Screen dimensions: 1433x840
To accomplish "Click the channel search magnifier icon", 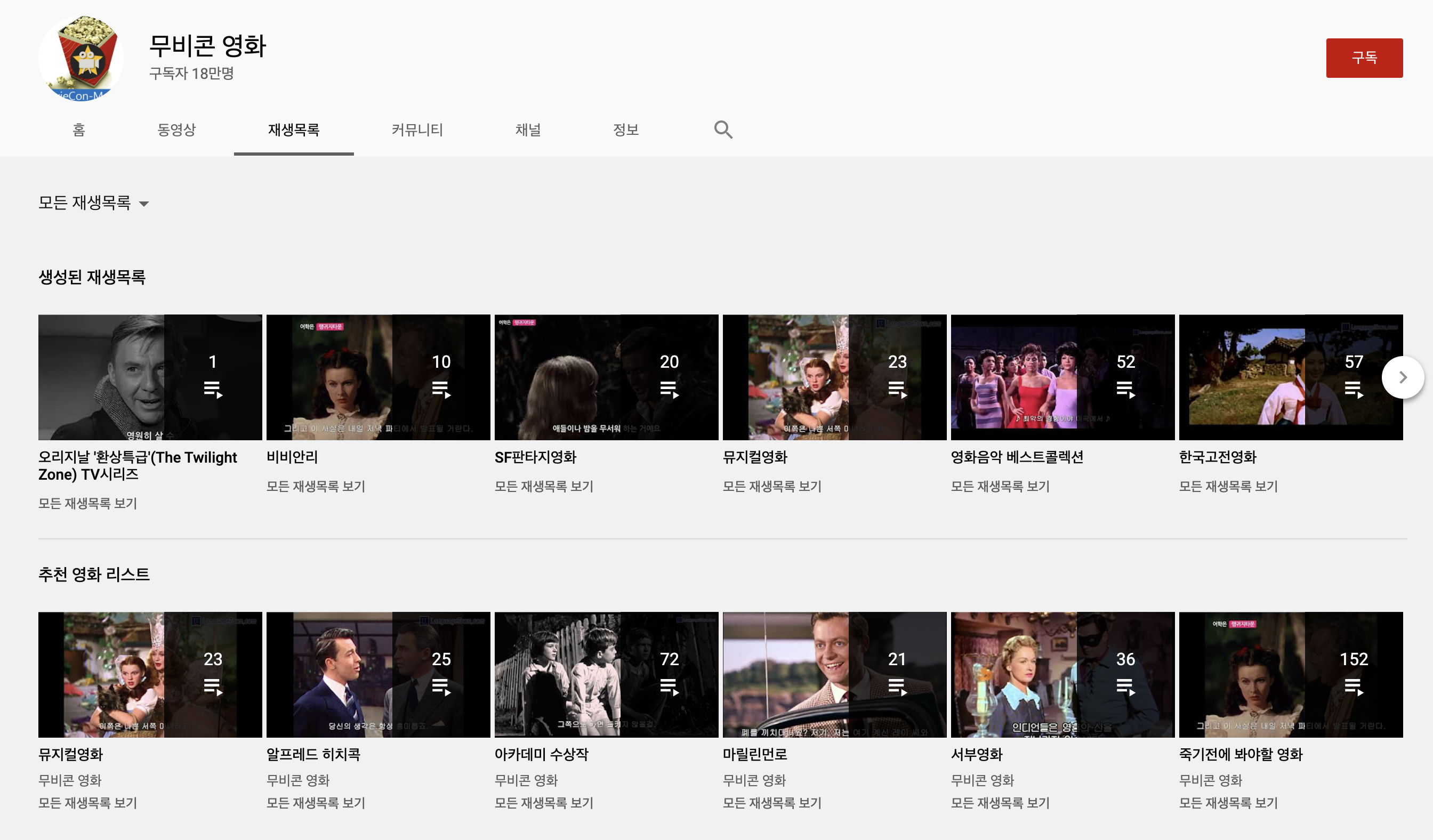I will 723,130.
